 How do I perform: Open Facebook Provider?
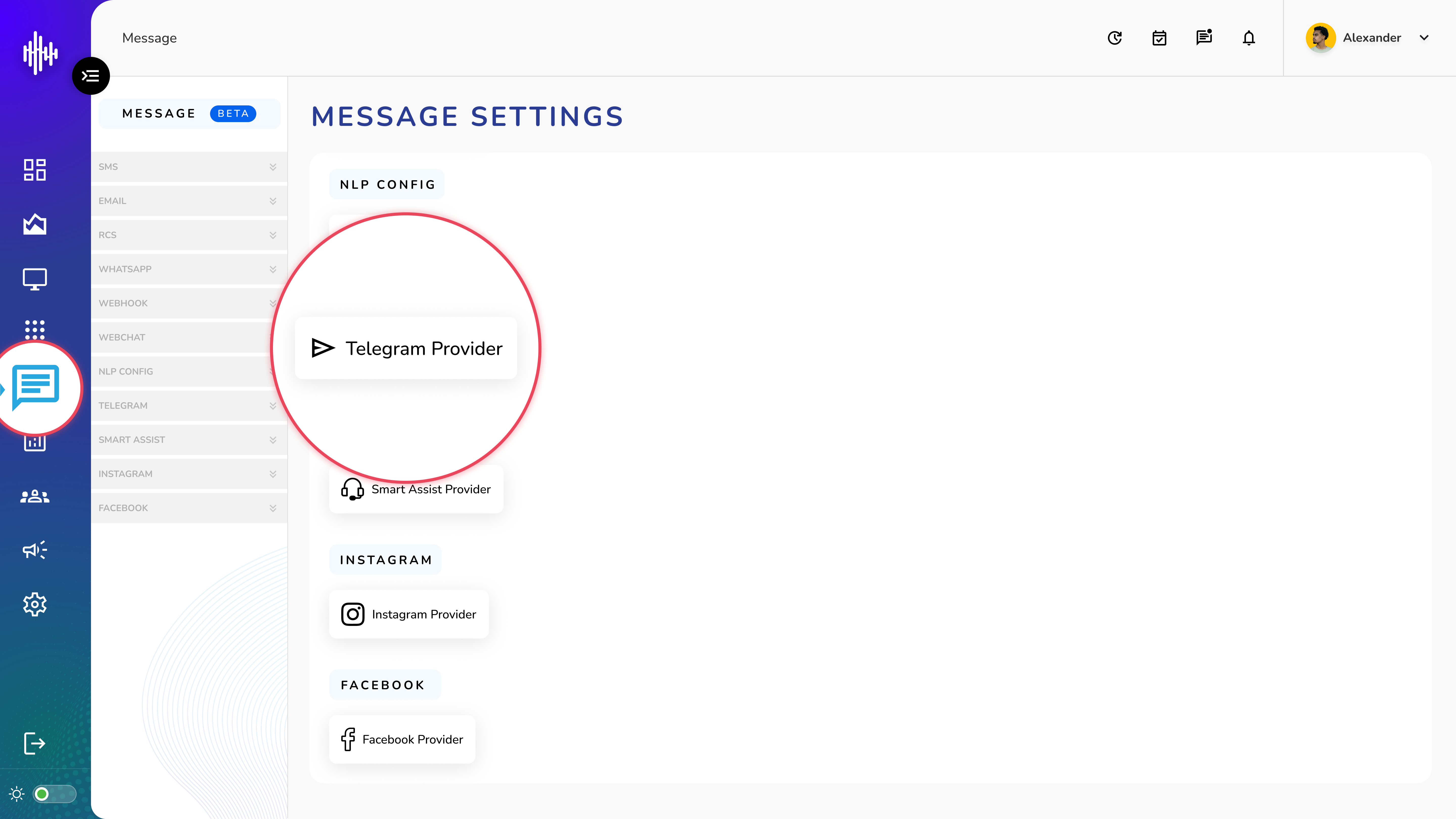[402, 739]
